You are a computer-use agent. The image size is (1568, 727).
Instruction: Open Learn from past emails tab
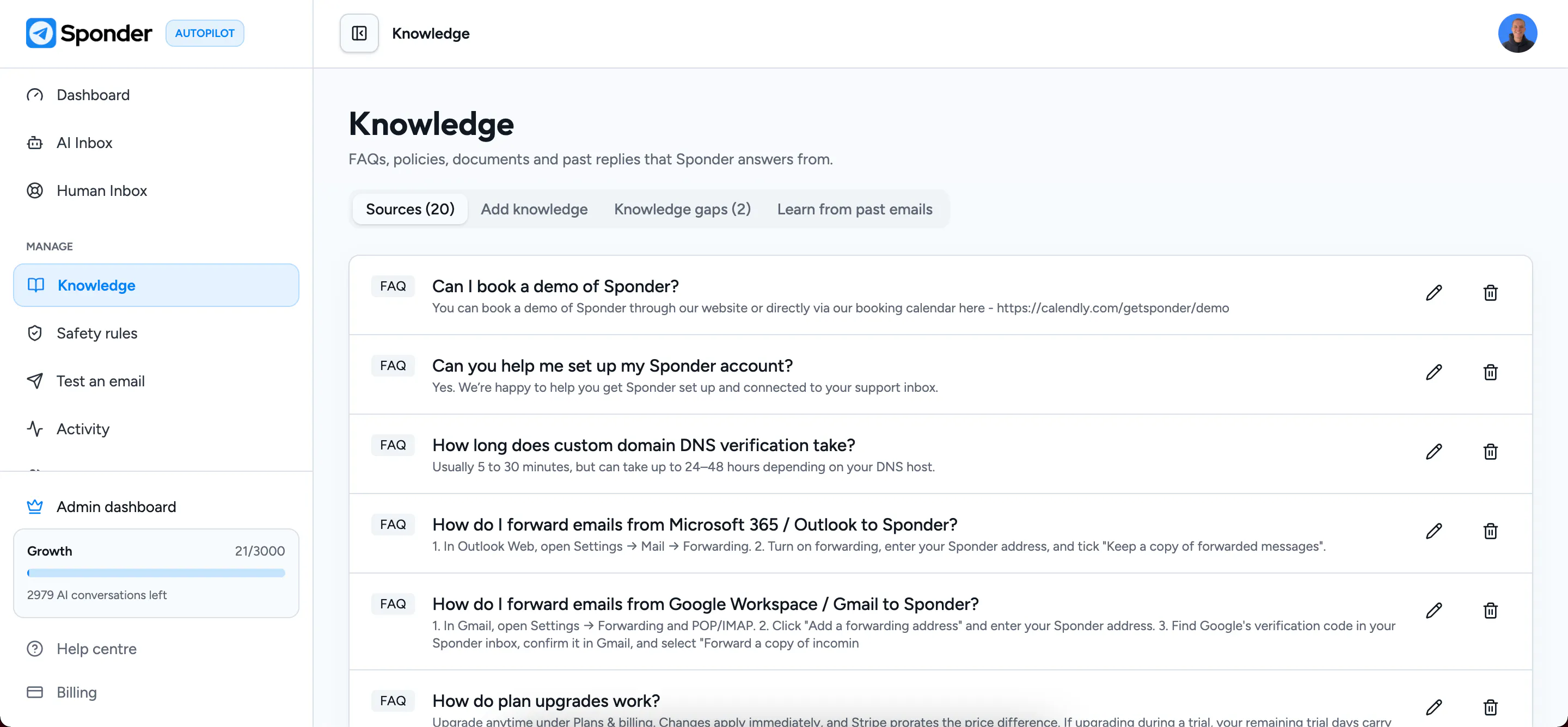(x=854, y=210)
